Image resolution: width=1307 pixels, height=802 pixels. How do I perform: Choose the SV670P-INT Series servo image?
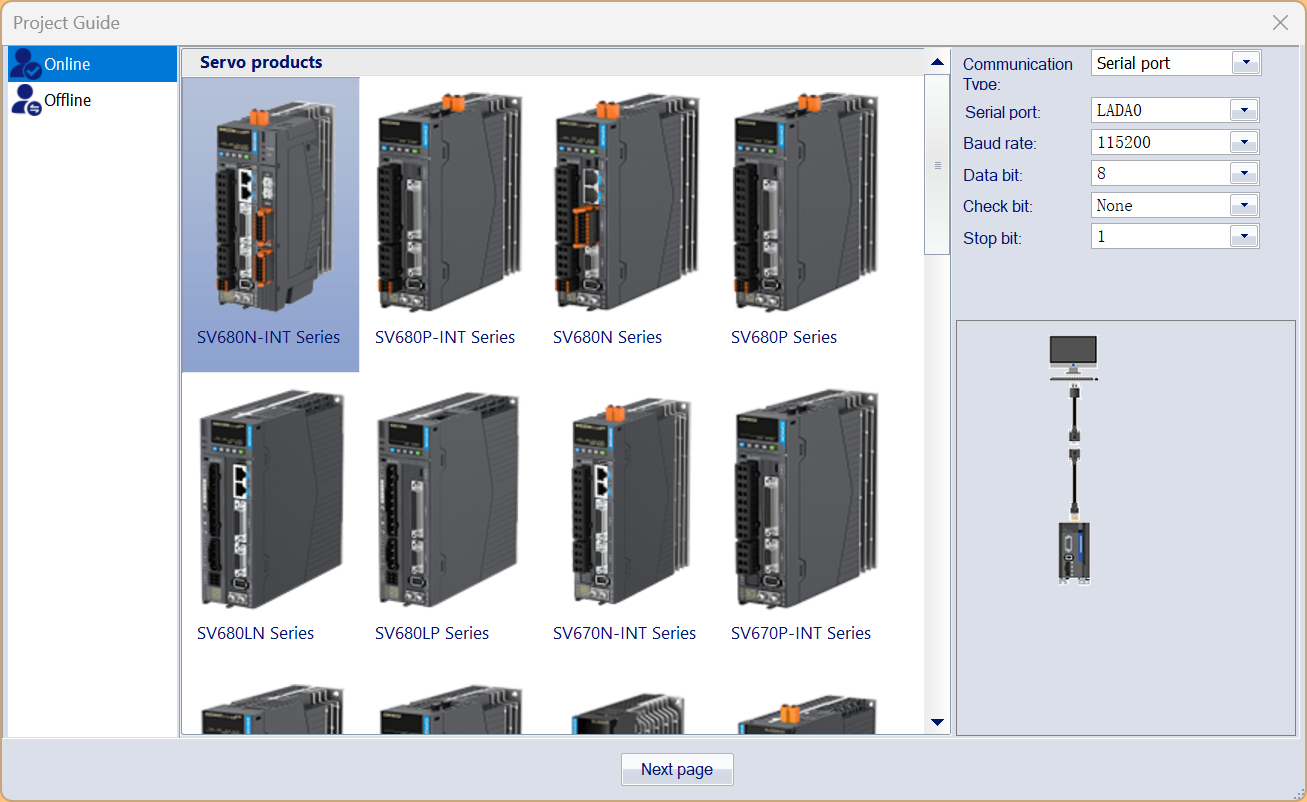click(804, 500)
